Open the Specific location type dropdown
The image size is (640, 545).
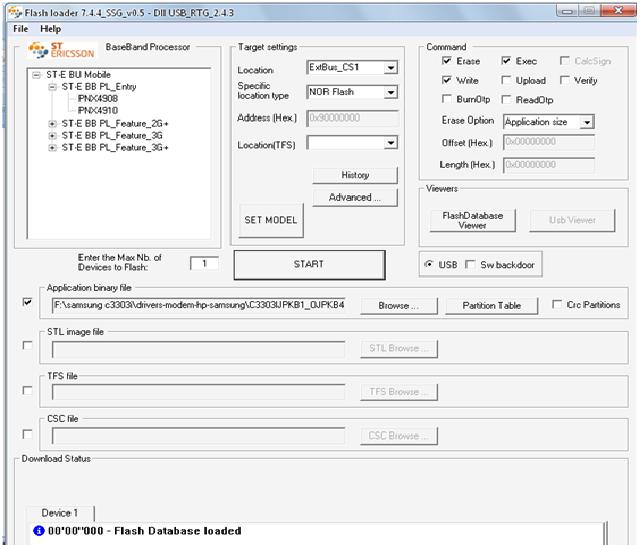(391, 92)
